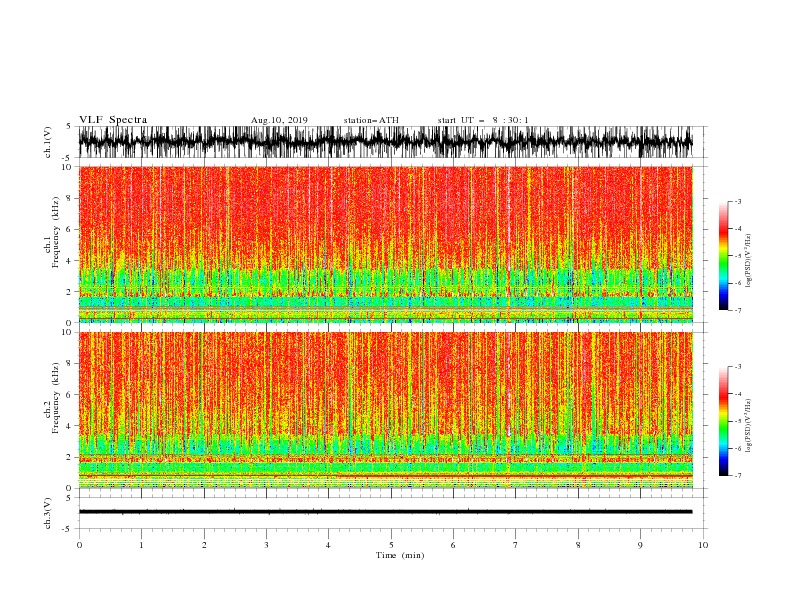This screenshot has height=612, width=792.
Task: Click the "station=ATH" header label
Action: (x=371, y=120)
